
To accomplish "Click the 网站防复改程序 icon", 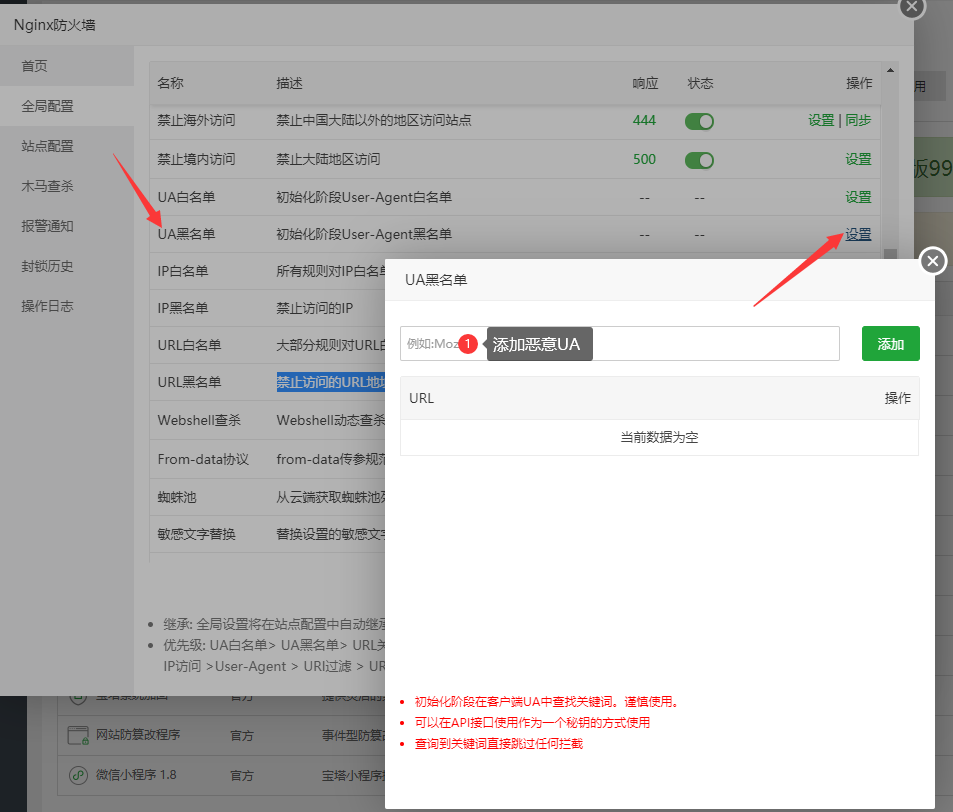I will pos(77,733).
